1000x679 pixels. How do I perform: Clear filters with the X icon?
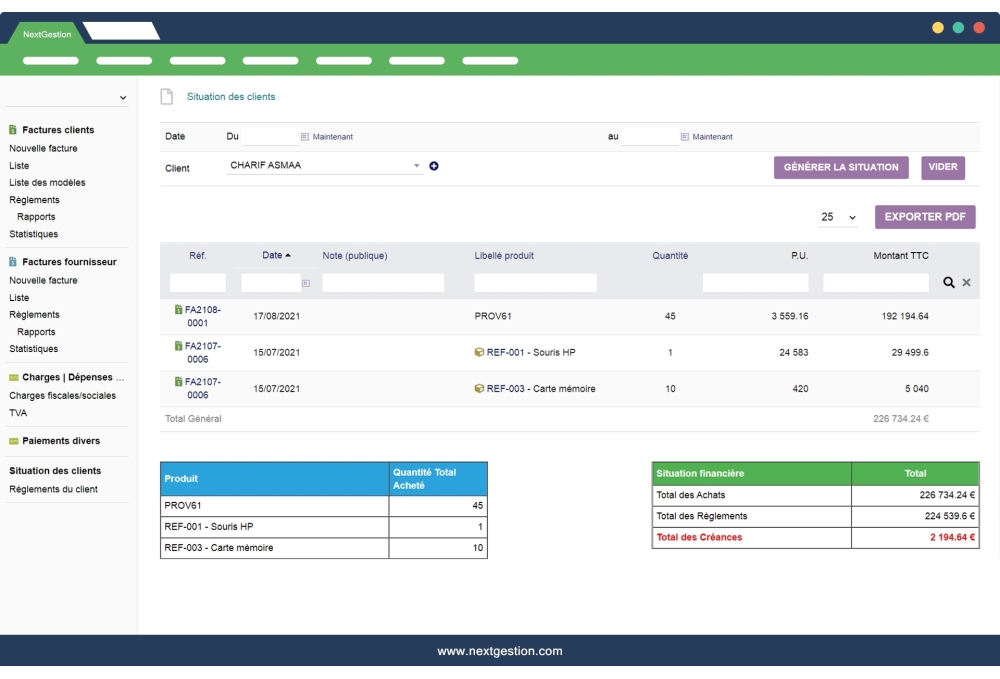coord(967,283)
